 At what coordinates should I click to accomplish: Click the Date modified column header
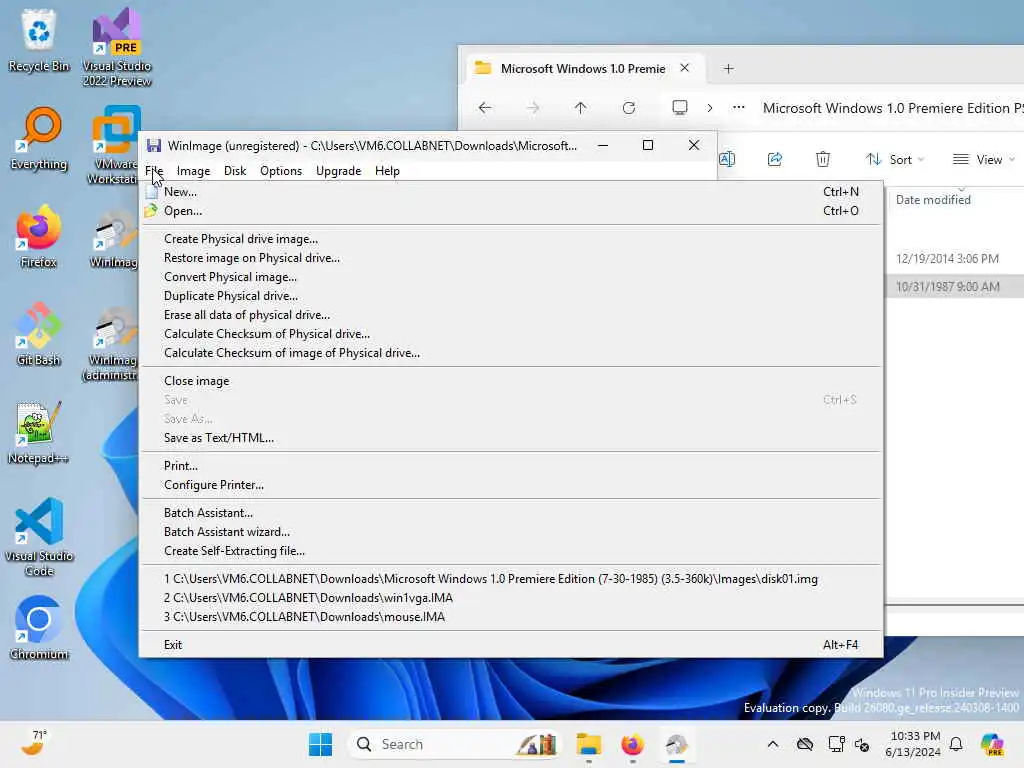pyautogui.click(x=933, y=200)
